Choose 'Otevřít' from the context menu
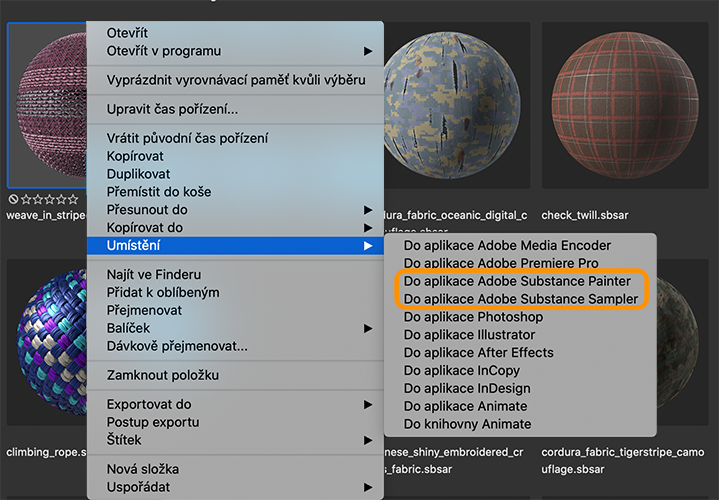This screenshot has height=500, width=719. pos(127,33)
